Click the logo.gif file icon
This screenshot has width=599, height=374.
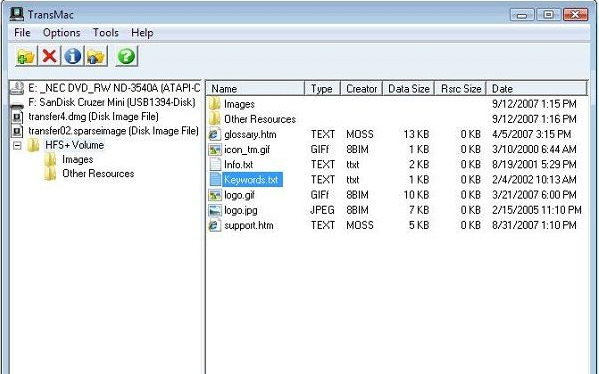215,195
